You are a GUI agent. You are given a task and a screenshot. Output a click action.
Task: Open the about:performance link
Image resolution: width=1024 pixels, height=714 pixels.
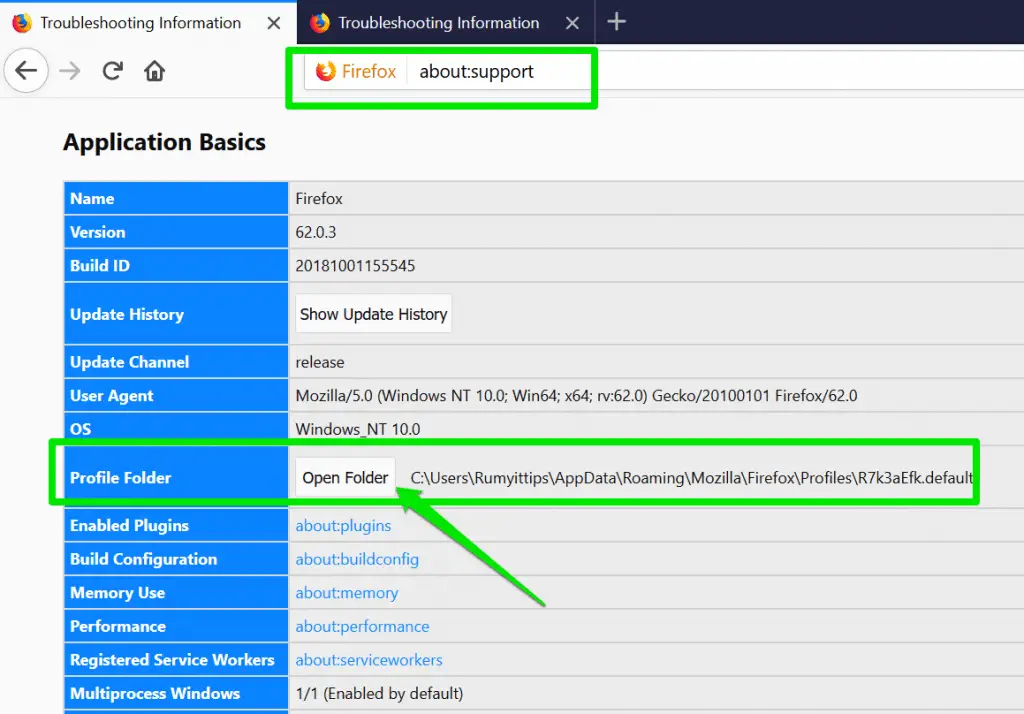[362, 626]
